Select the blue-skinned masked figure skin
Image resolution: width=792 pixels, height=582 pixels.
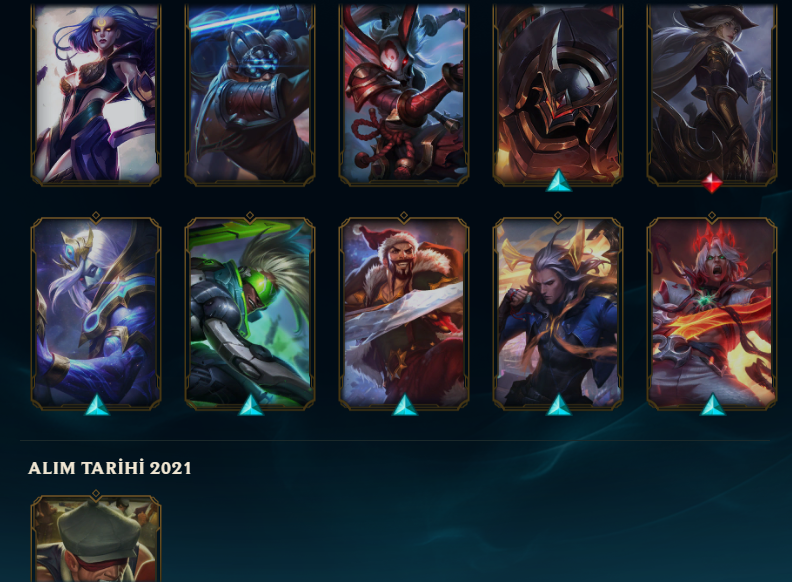[x=96, y=313]
